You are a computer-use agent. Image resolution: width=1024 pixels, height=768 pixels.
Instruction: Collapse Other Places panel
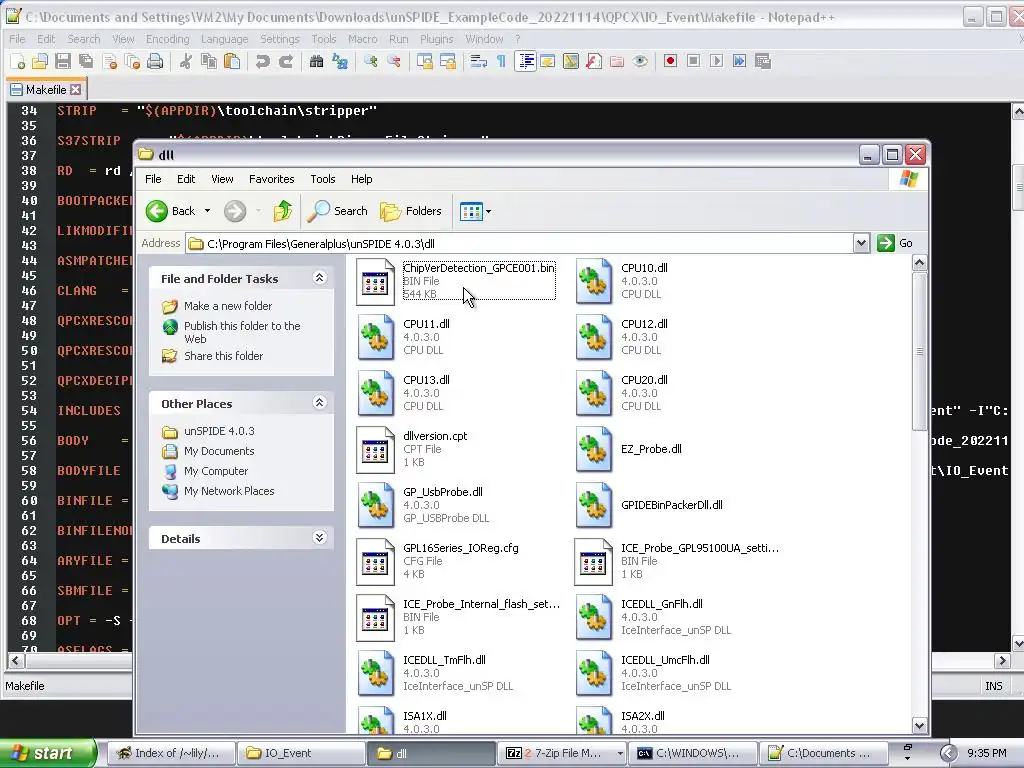pos(319,403)
